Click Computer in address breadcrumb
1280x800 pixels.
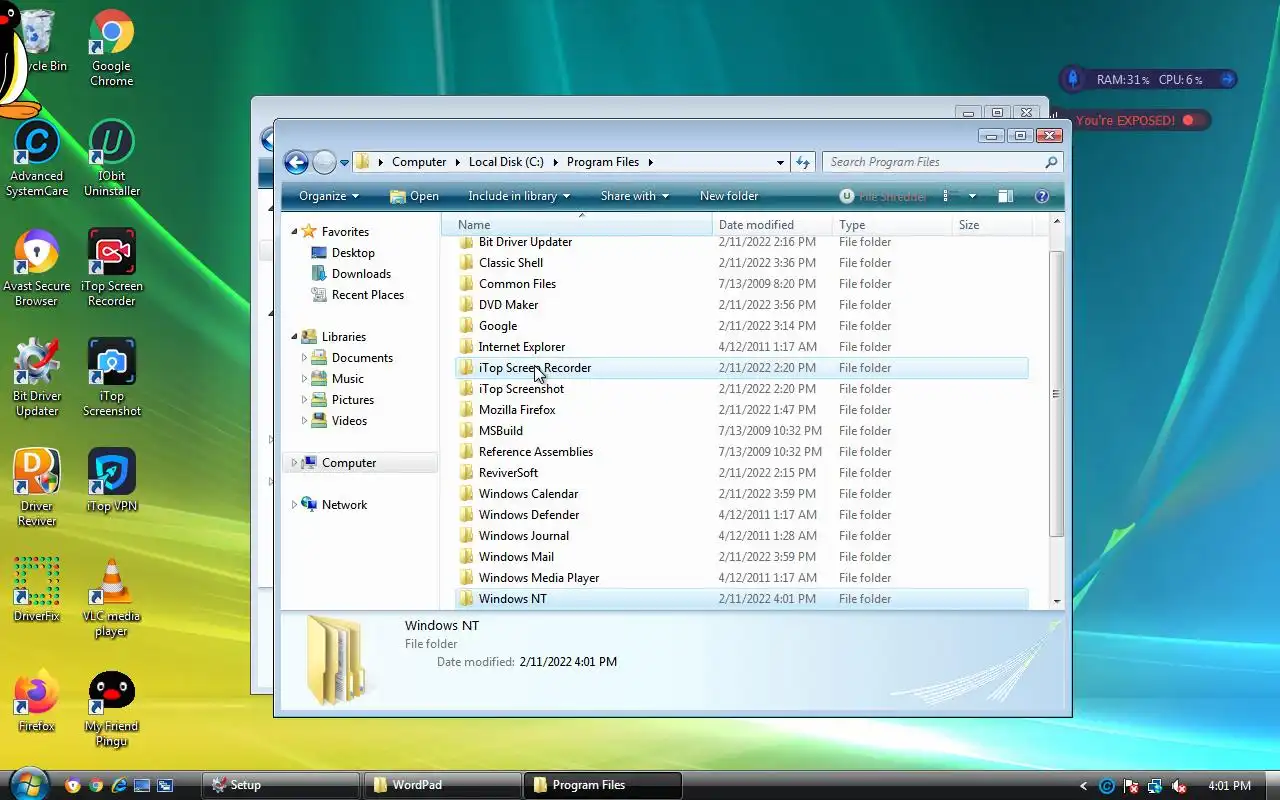point(419,162)
